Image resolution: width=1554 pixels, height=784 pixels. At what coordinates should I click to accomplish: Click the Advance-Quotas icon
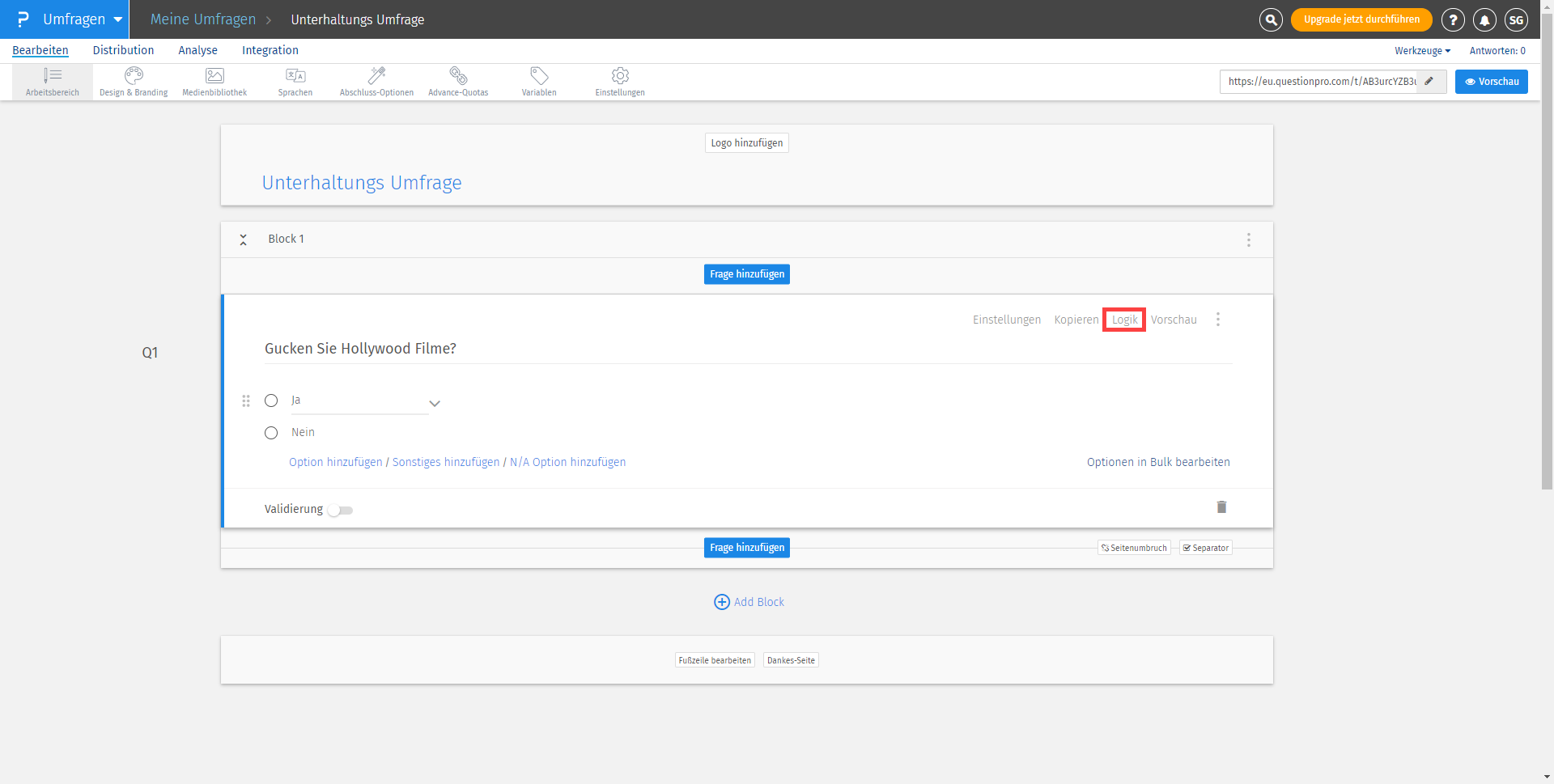coord(457,81)
